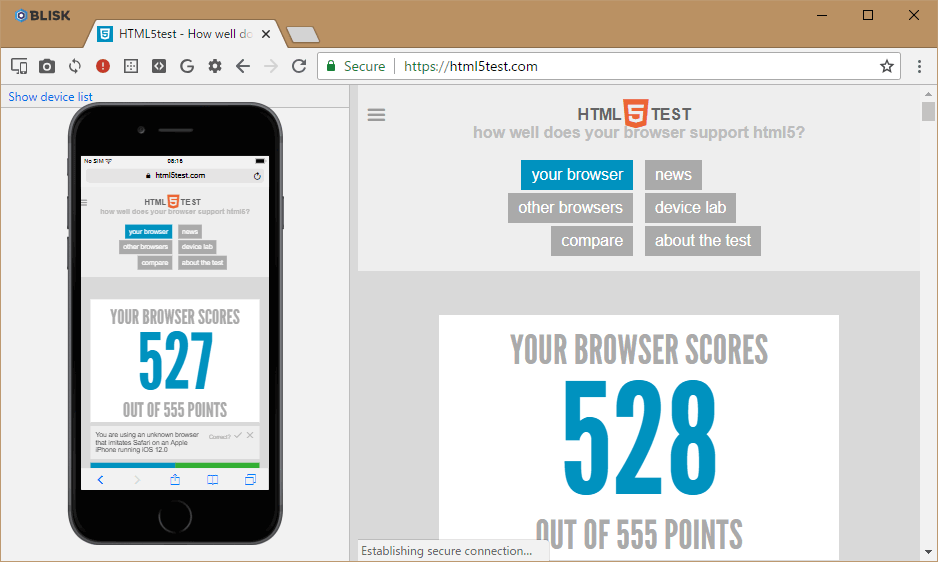Expand the hamburger menu in desktop page
Viewport: 938px width, 562px height.
point(376,115)
